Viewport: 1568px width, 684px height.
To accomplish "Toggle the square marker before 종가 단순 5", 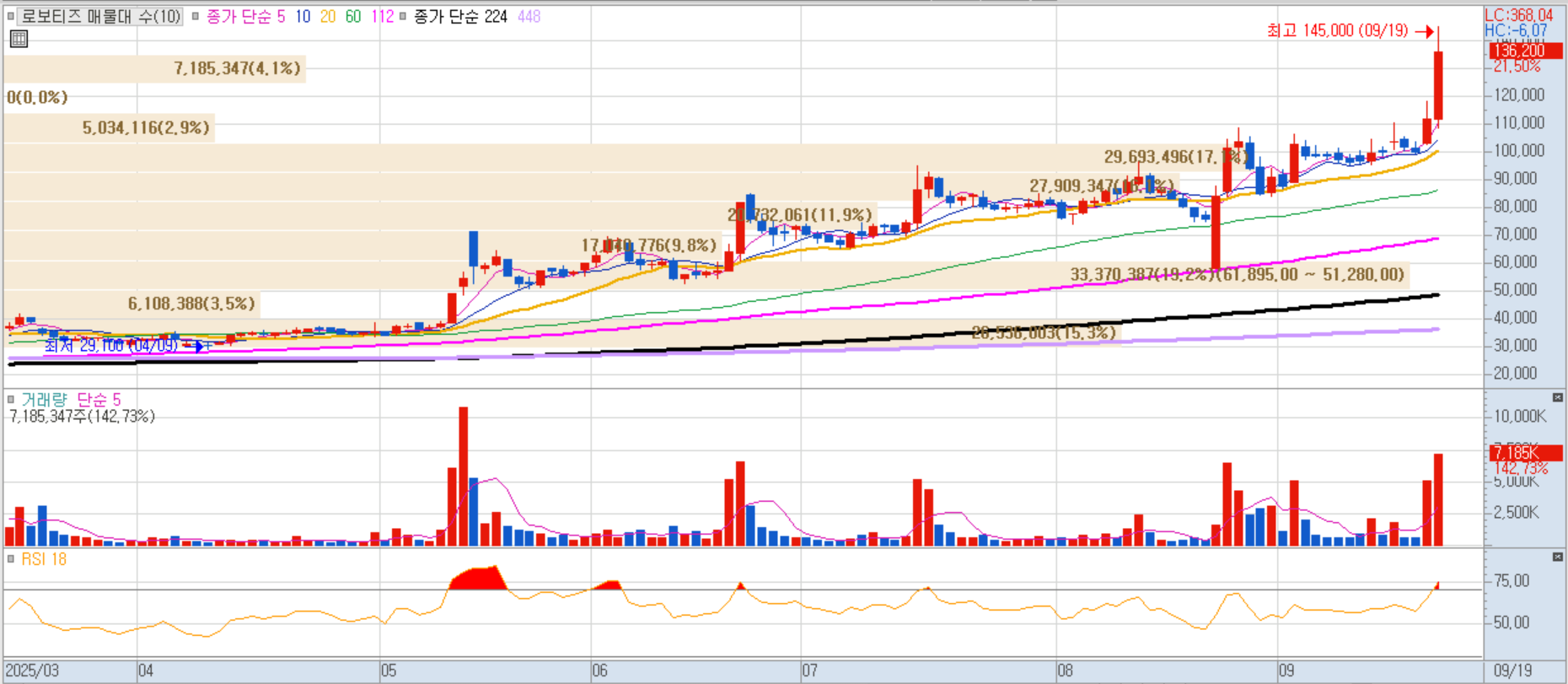I will pos(196,16).
